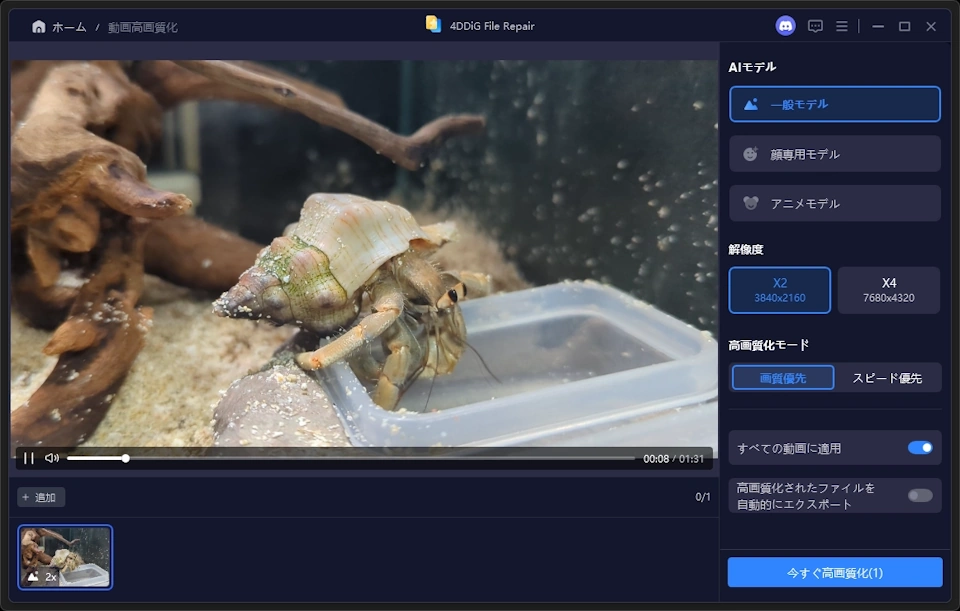Image resolution: width=960 pixels, height=611 pixels.
Task: Click the 4DDiG File Repair logo icon
Action: (x=433, y=24)
